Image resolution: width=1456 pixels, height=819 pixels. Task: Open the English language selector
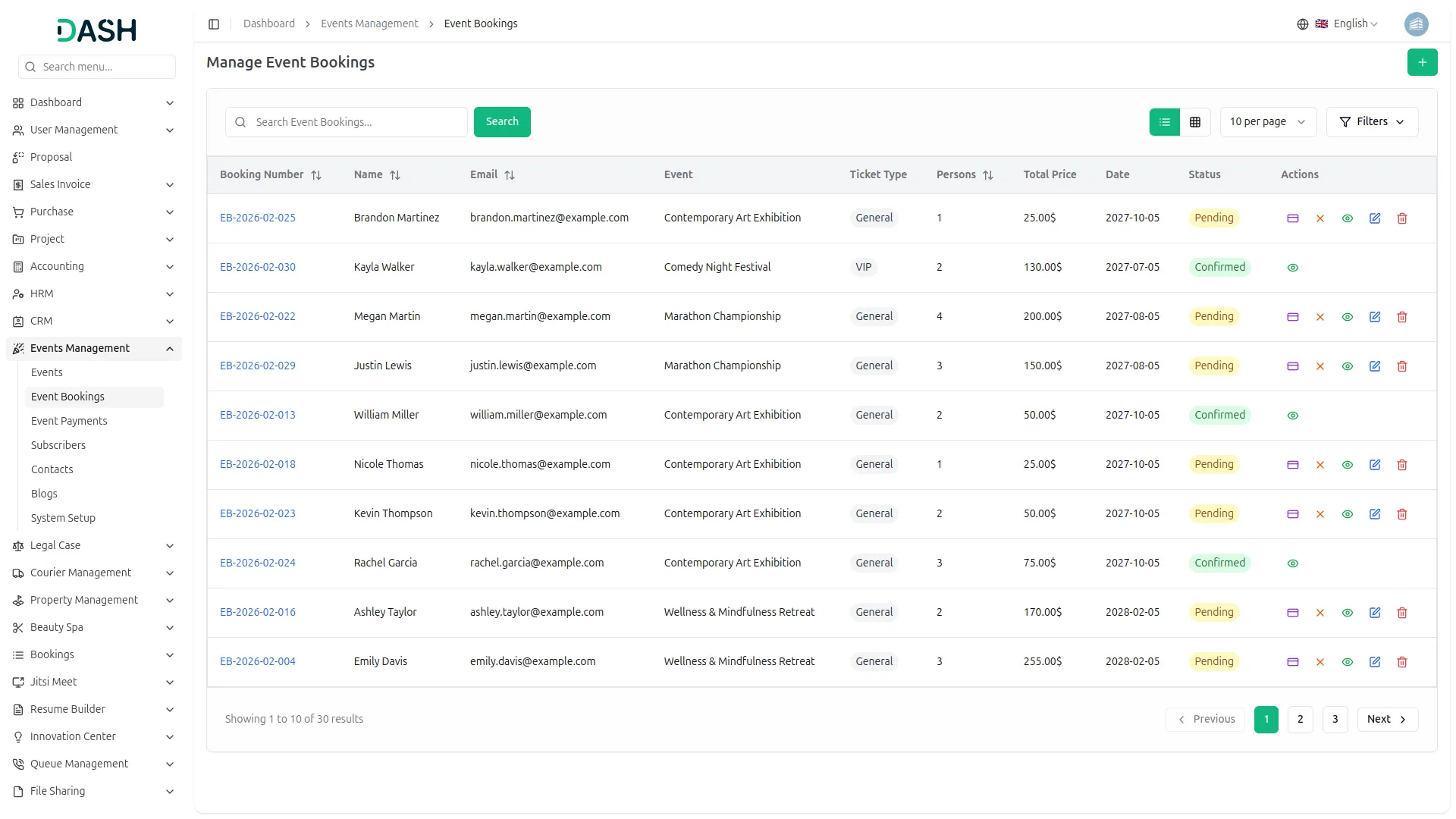tap(1348, 24)
